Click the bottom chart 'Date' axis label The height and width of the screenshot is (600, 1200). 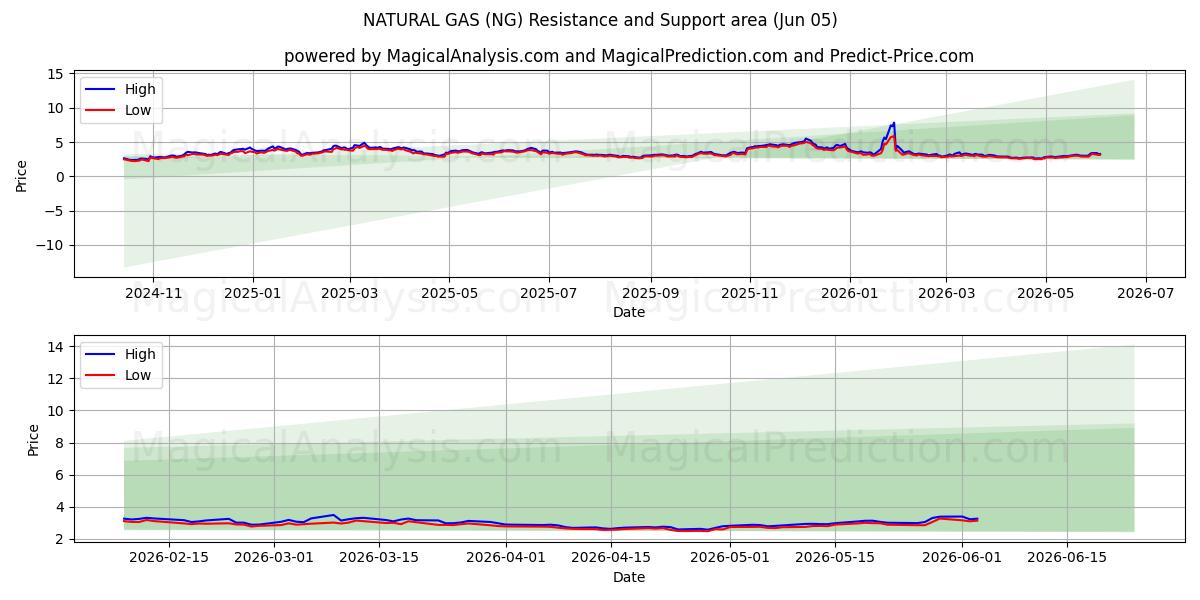pos(629,578)
